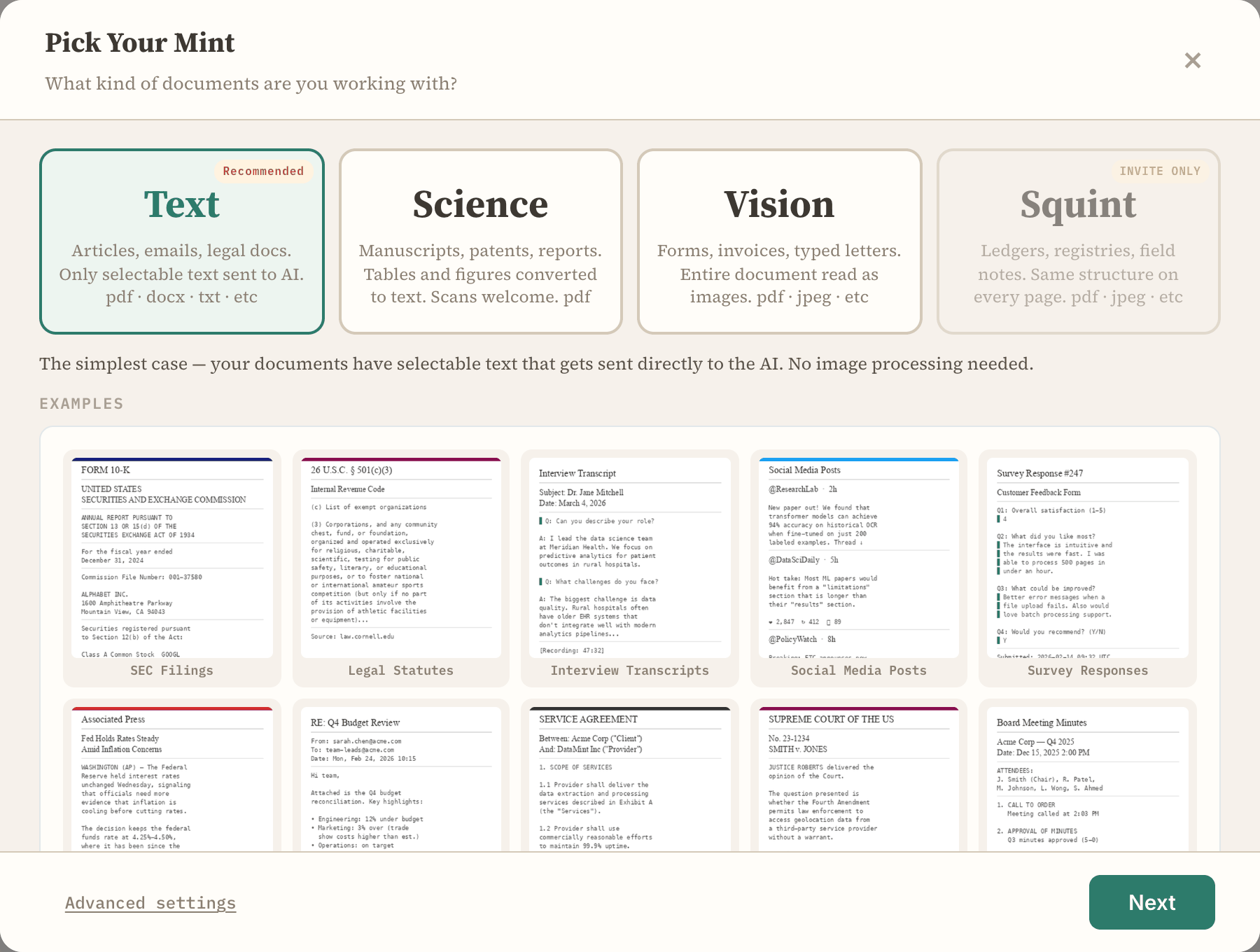Click the 'Interview Transcripts' caption
Viewport: 1260px width, 952px height.
pyautogui.click(x=630, y=671)
